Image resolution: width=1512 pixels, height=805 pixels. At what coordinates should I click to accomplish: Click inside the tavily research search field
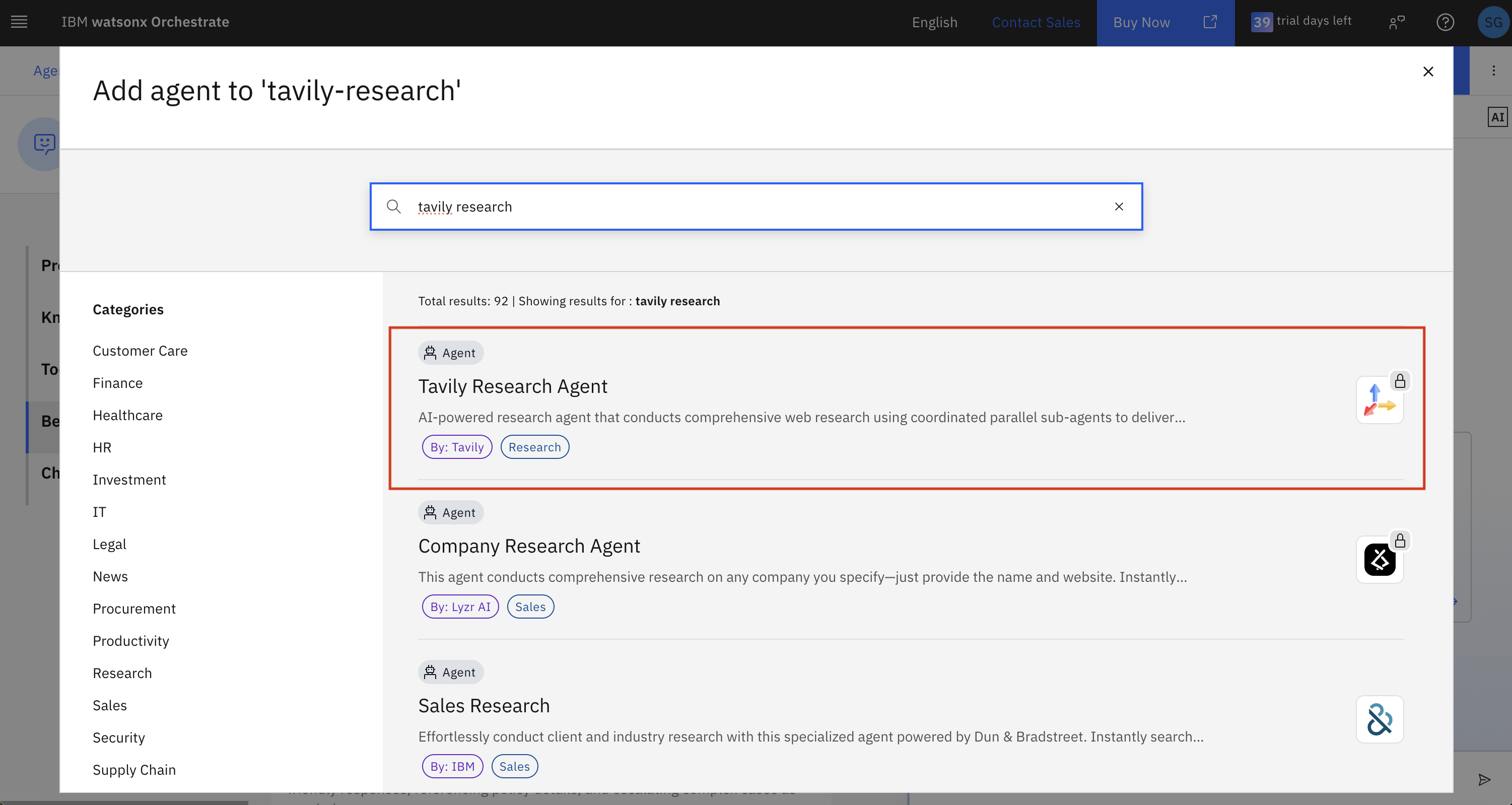click(704, 207)
